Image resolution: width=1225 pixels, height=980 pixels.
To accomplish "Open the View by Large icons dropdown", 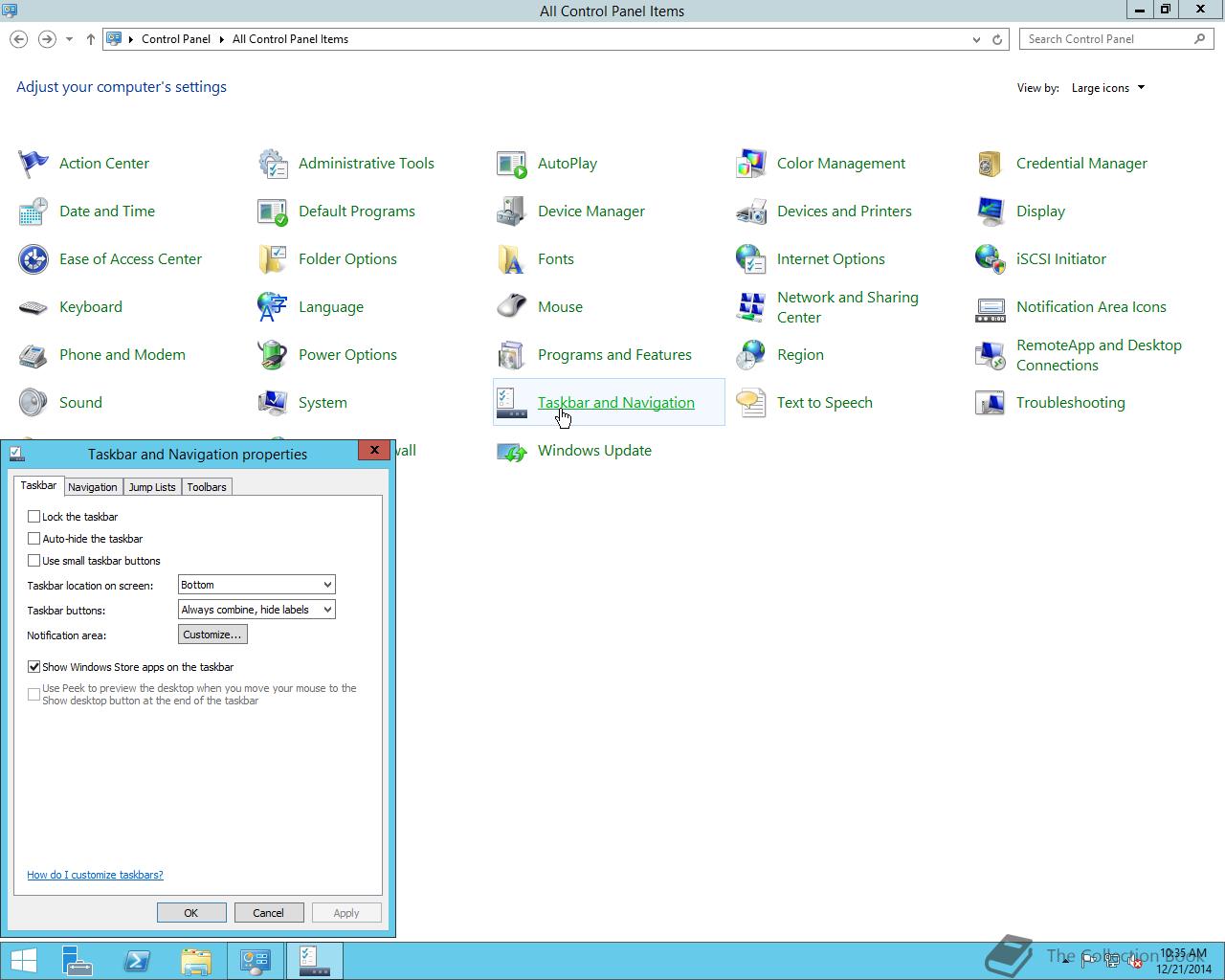I will click(1108, 88).
